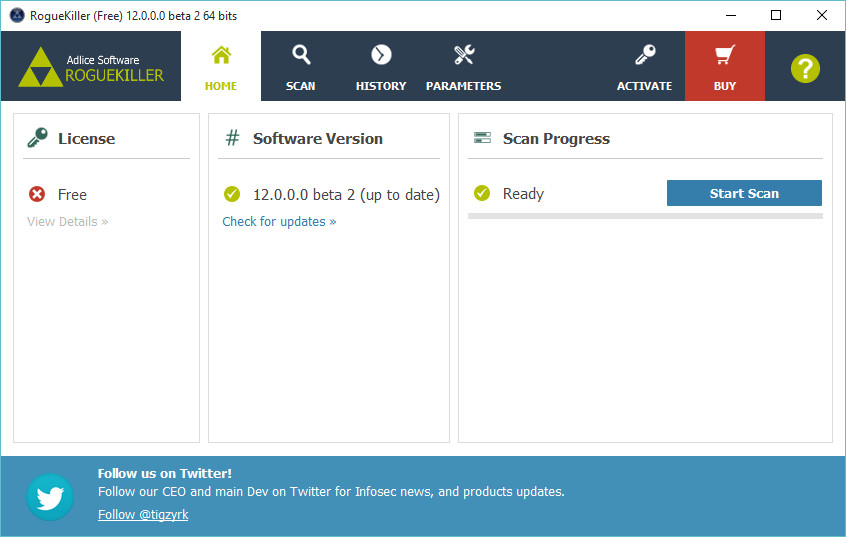
Task: Start a scan with Start Scan button
Action: [744, 193]
